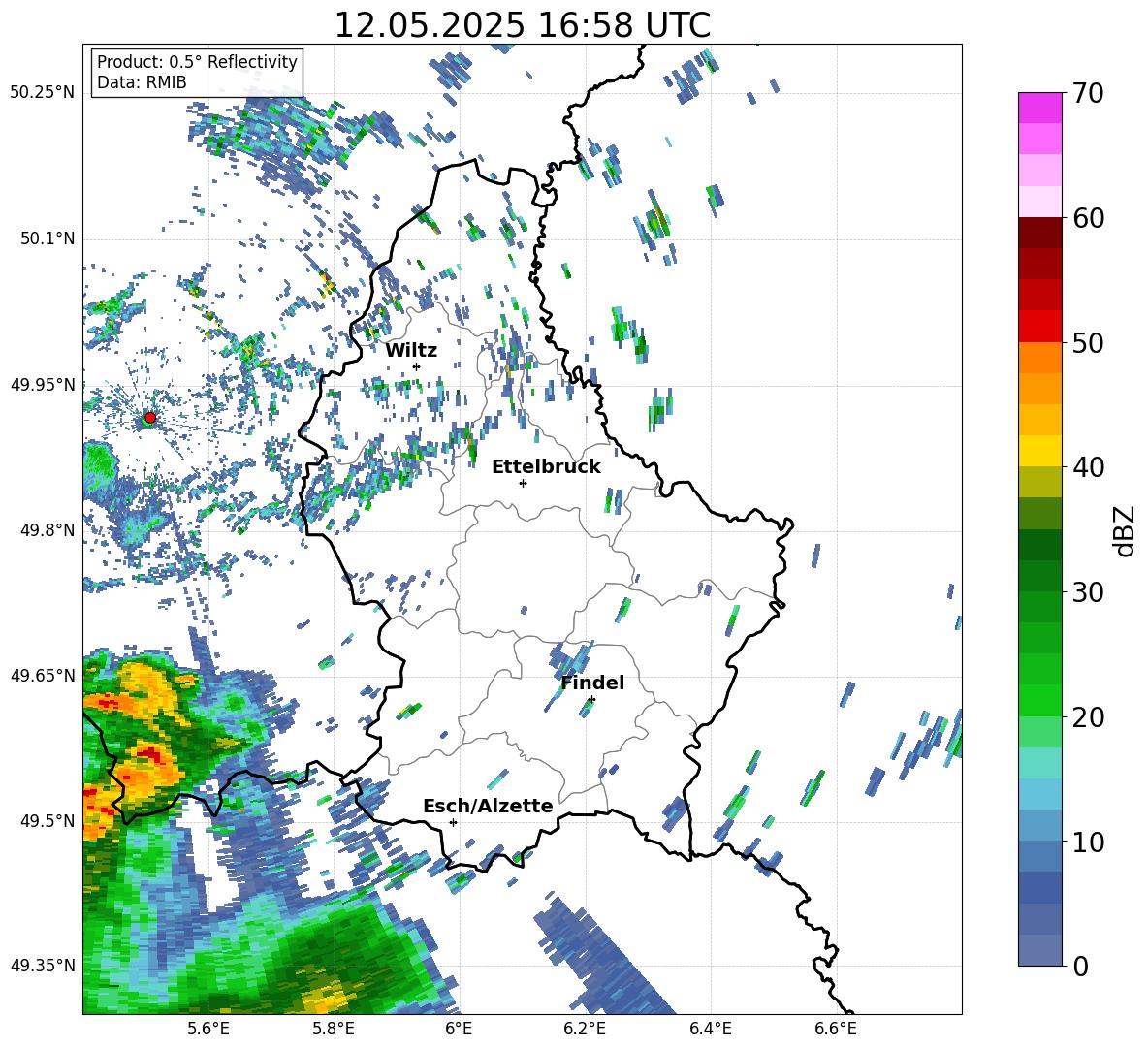The image size is (1148, 1048).
Task: Click the 6.6°E longitude label
Action: tap(836, 1029)
